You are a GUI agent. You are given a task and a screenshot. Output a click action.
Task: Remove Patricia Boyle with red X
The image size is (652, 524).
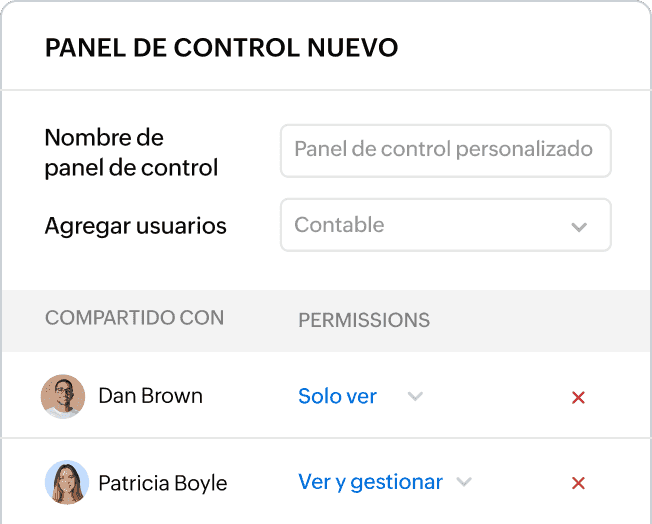[578, 483]
